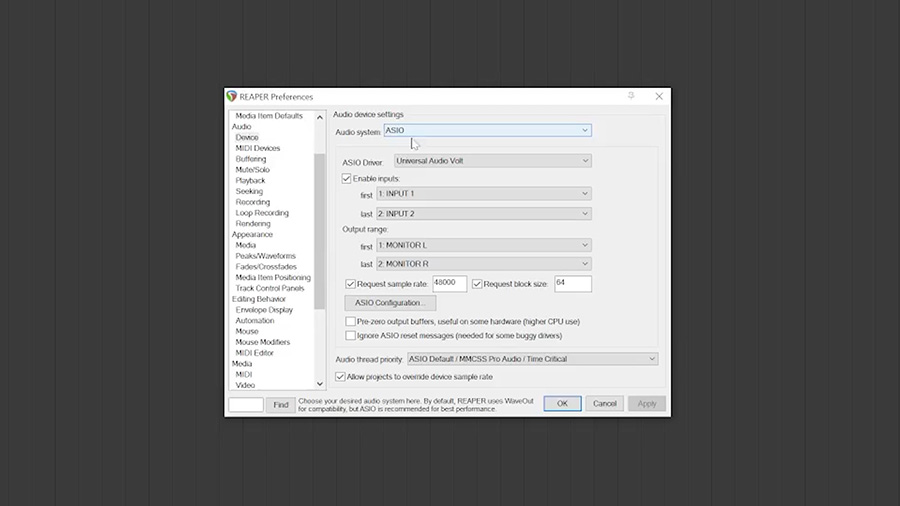
Task: Click the Apply button
Action: (647, 403)
